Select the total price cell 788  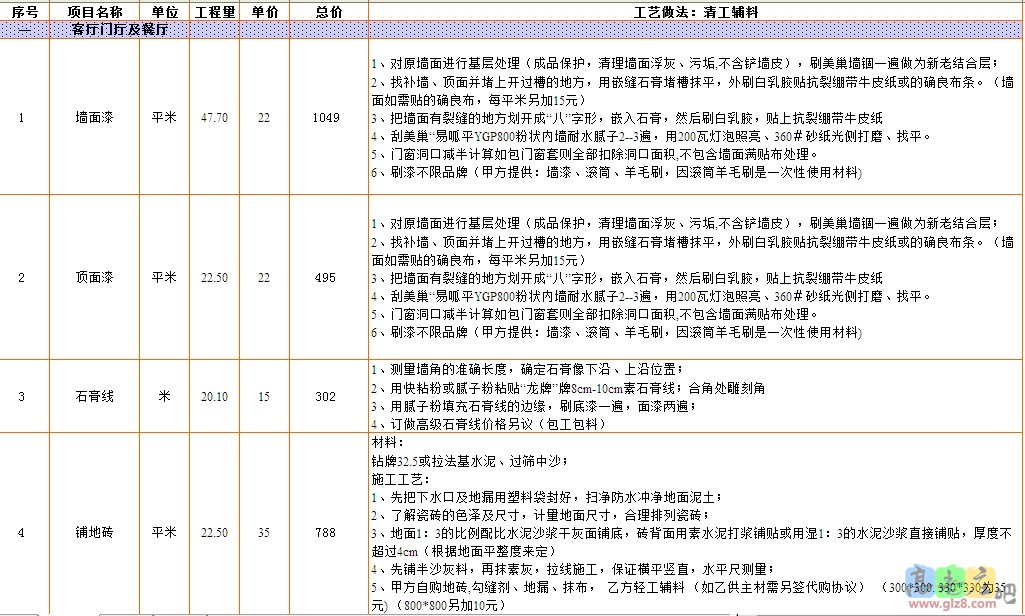point(326,533)
